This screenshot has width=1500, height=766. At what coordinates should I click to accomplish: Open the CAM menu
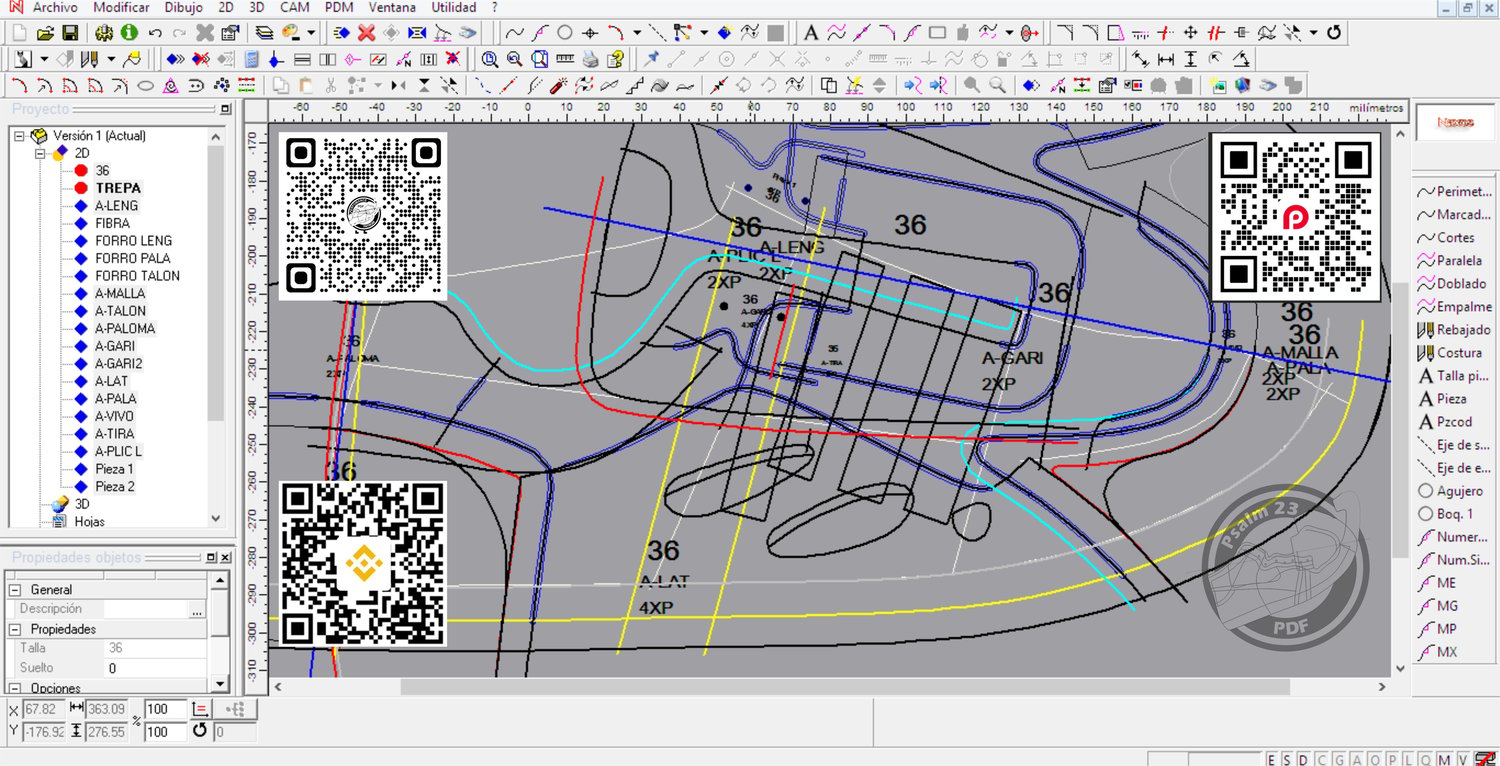click(x=295, y=8)
